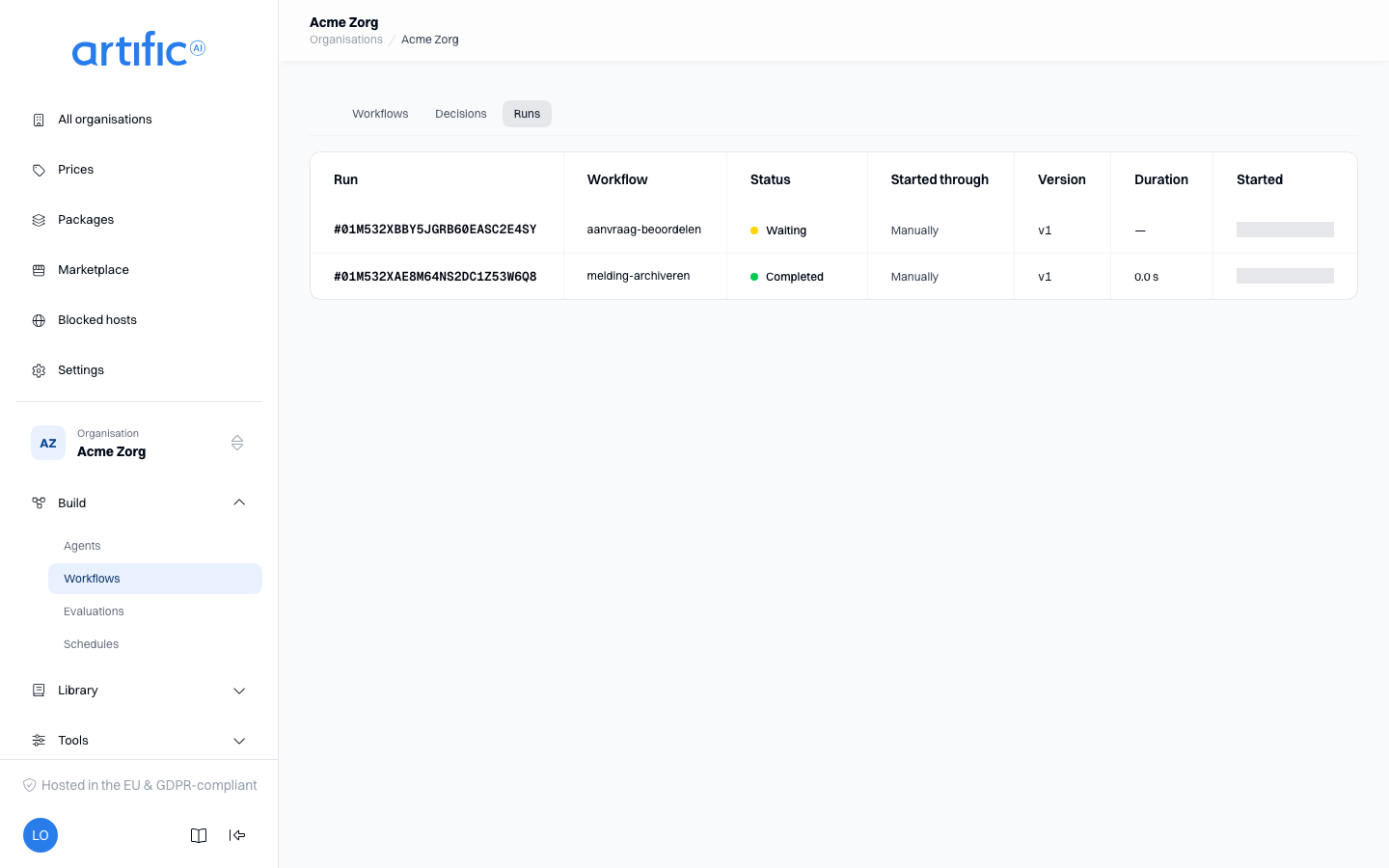
Task: Click the artific AI logo
Action: tap(139, 49)
